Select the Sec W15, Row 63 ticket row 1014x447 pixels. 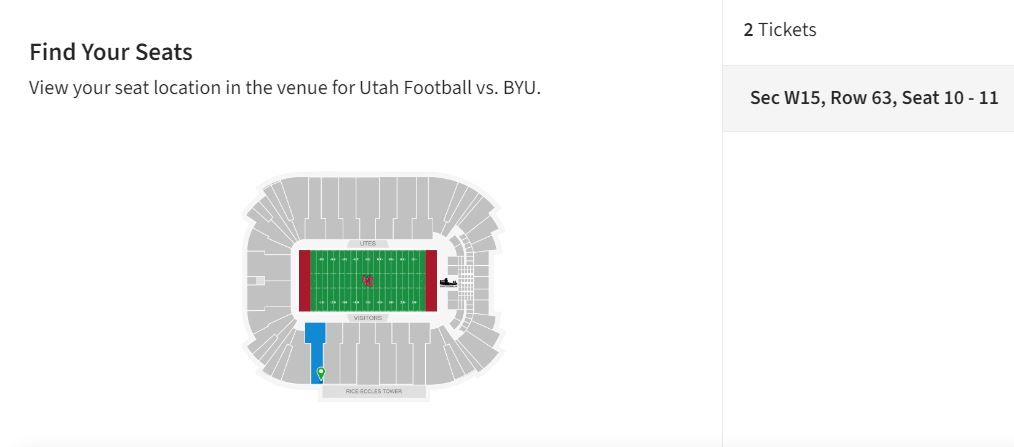pos(873,98)
